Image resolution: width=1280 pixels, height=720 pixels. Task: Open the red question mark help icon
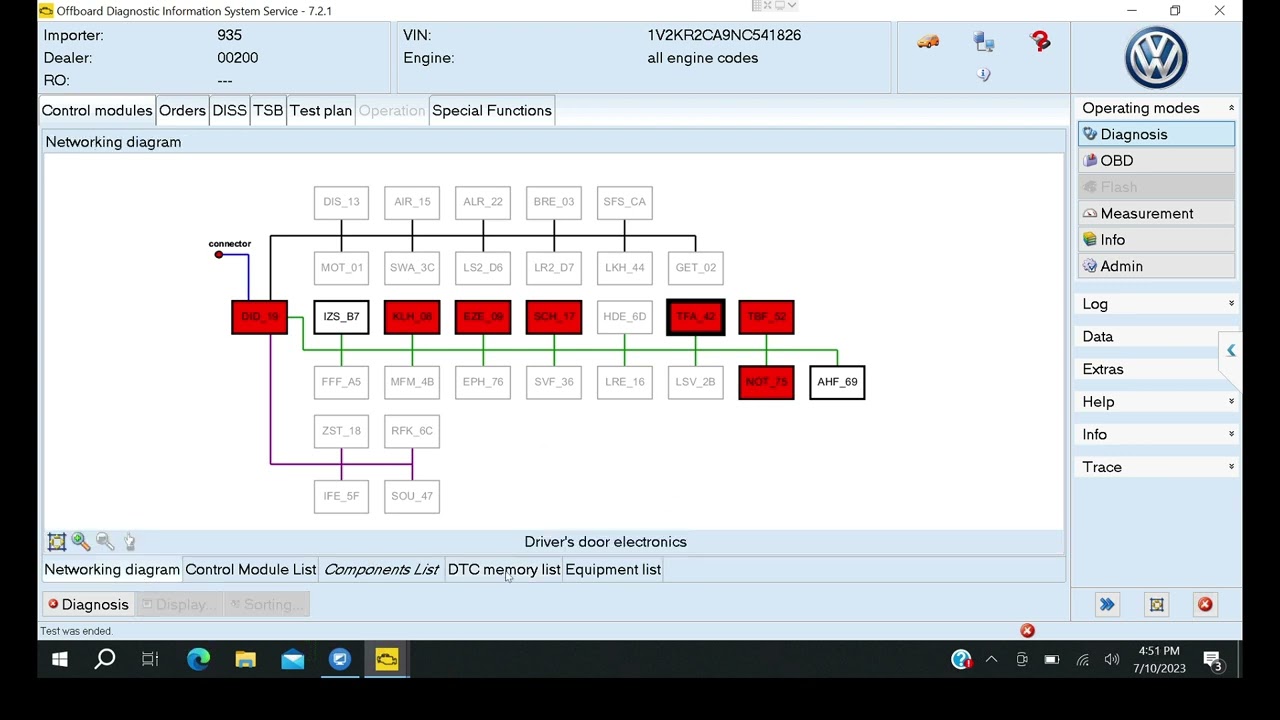click(1040, 41)
